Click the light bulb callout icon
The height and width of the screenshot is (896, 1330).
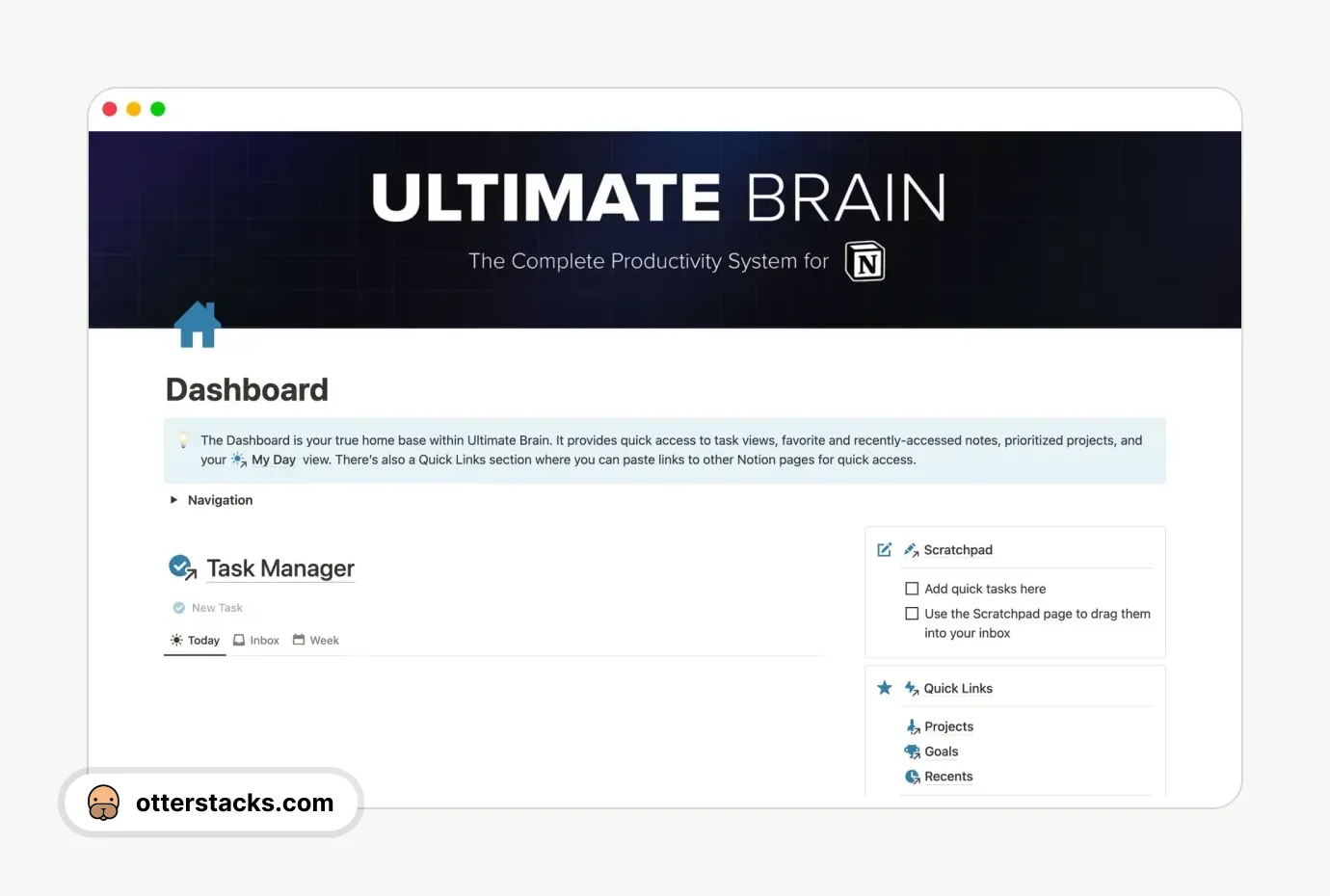tap(183, 441)
